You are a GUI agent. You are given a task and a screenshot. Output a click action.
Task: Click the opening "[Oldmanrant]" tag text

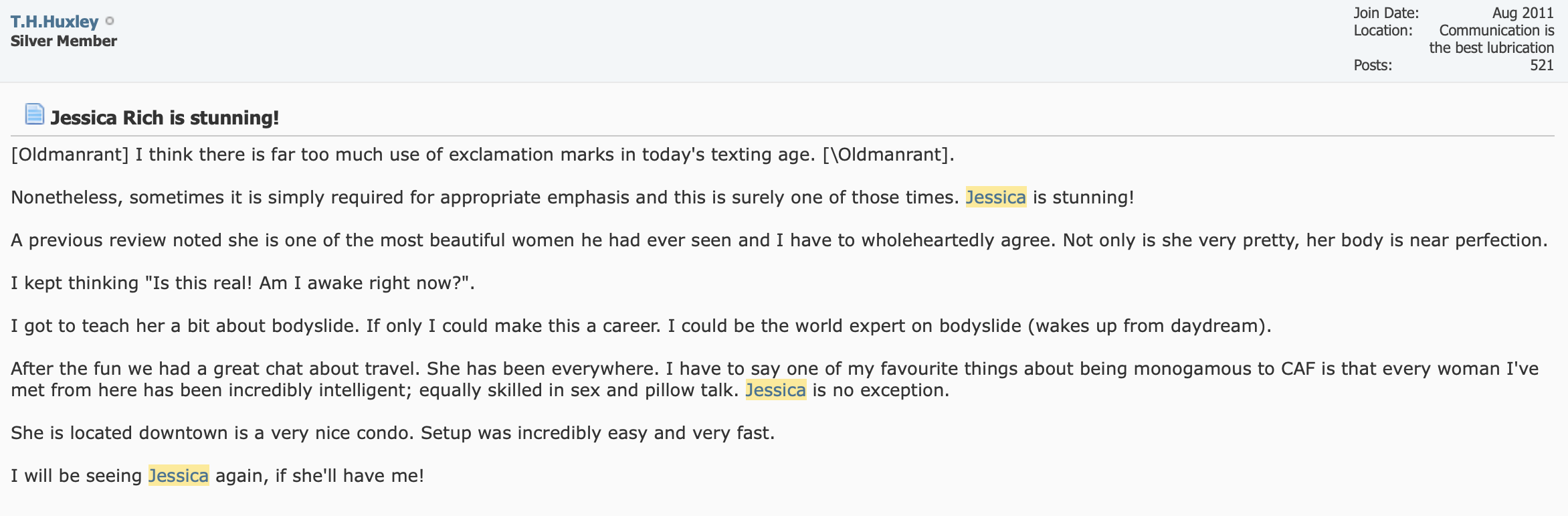coord(70,155)
